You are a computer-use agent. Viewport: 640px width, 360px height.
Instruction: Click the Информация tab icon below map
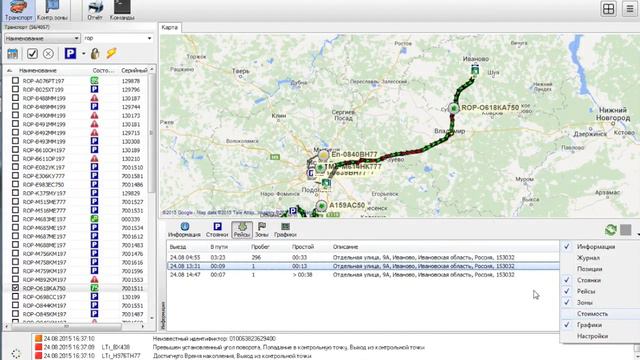[x=184, y=230]
